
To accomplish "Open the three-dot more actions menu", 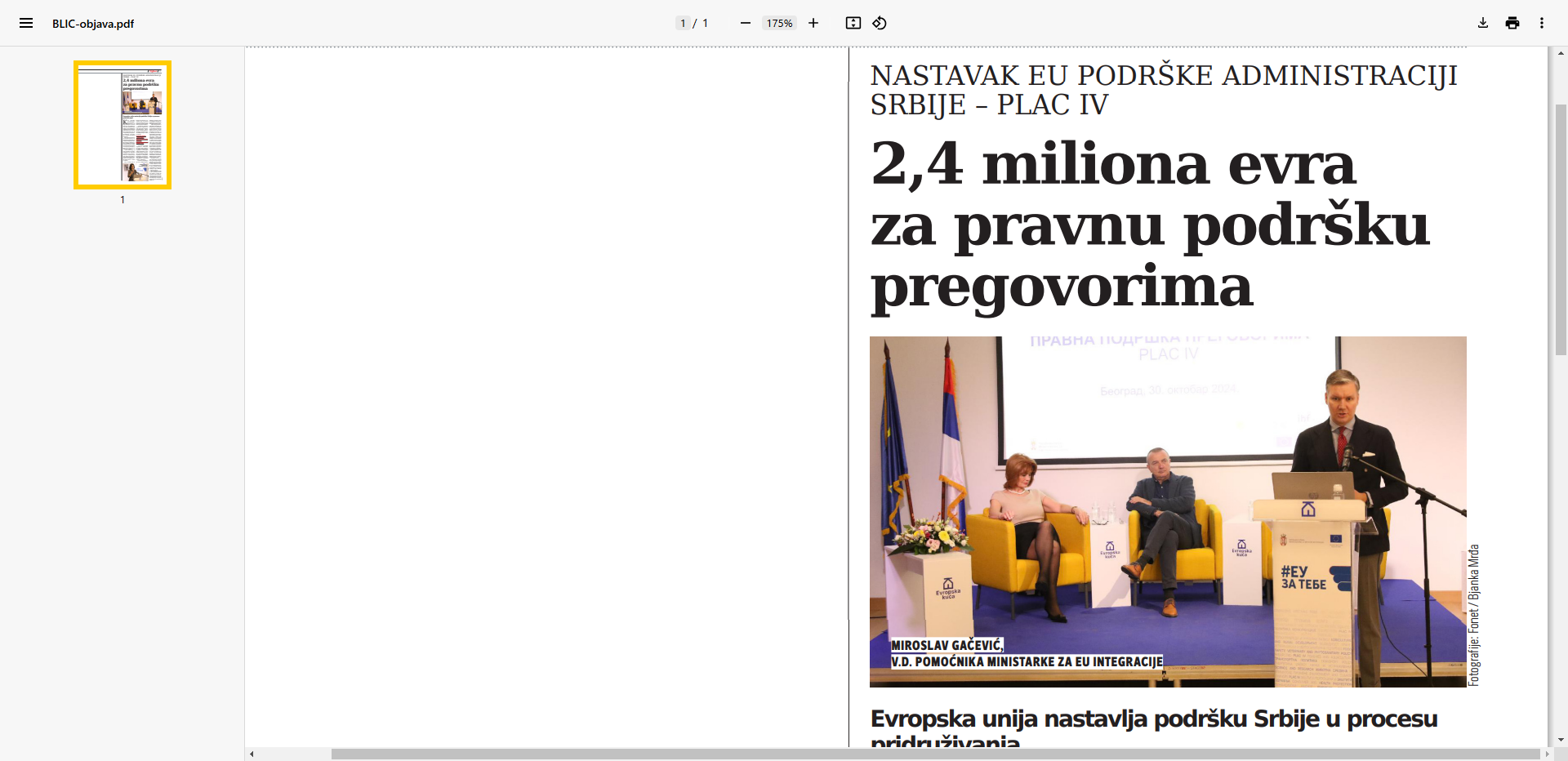I will (1542, 23).
